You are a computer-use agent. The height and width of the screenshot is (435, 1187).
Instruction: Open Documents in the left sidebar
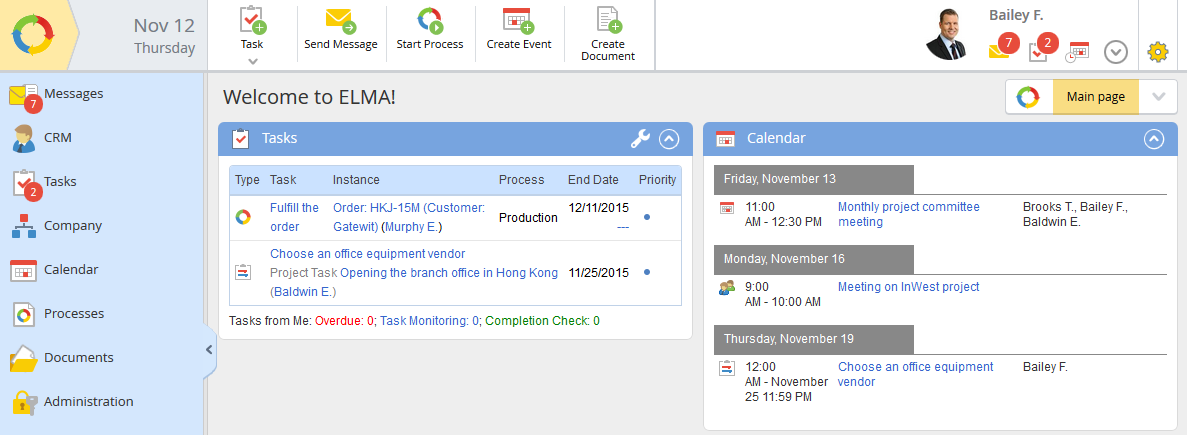[x=79, y=357]
